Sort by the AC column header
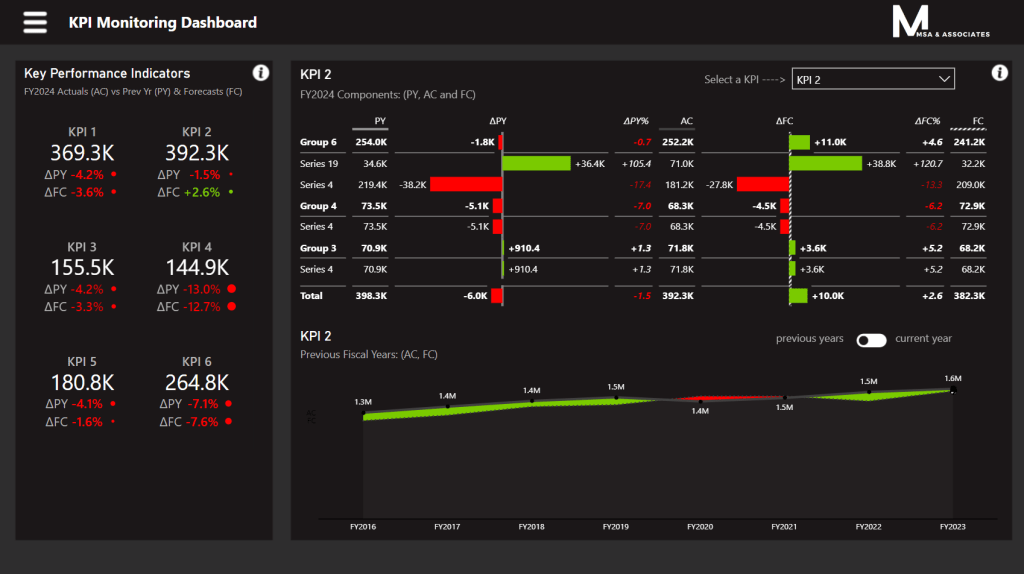 click(x=686, y=121)
